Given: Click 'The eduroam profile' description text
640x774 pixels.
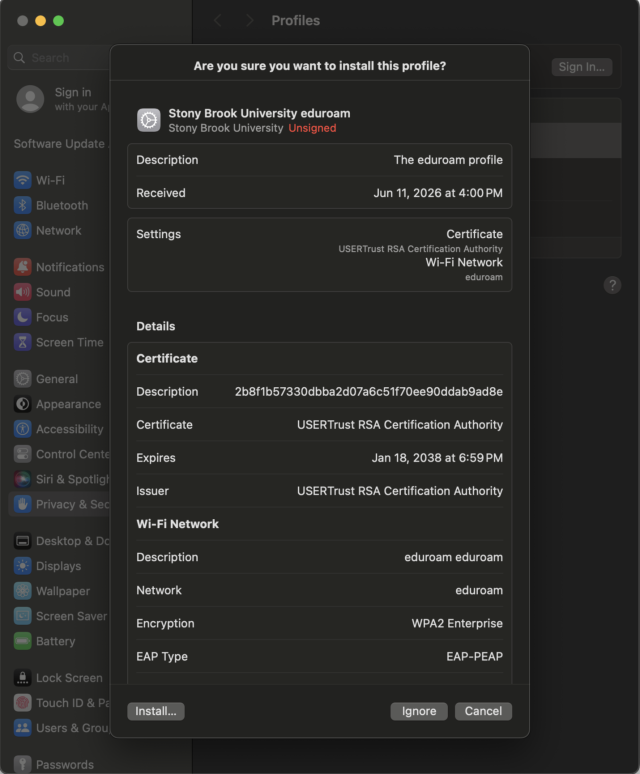Looking at the screenshot, I should coord(448,160).
